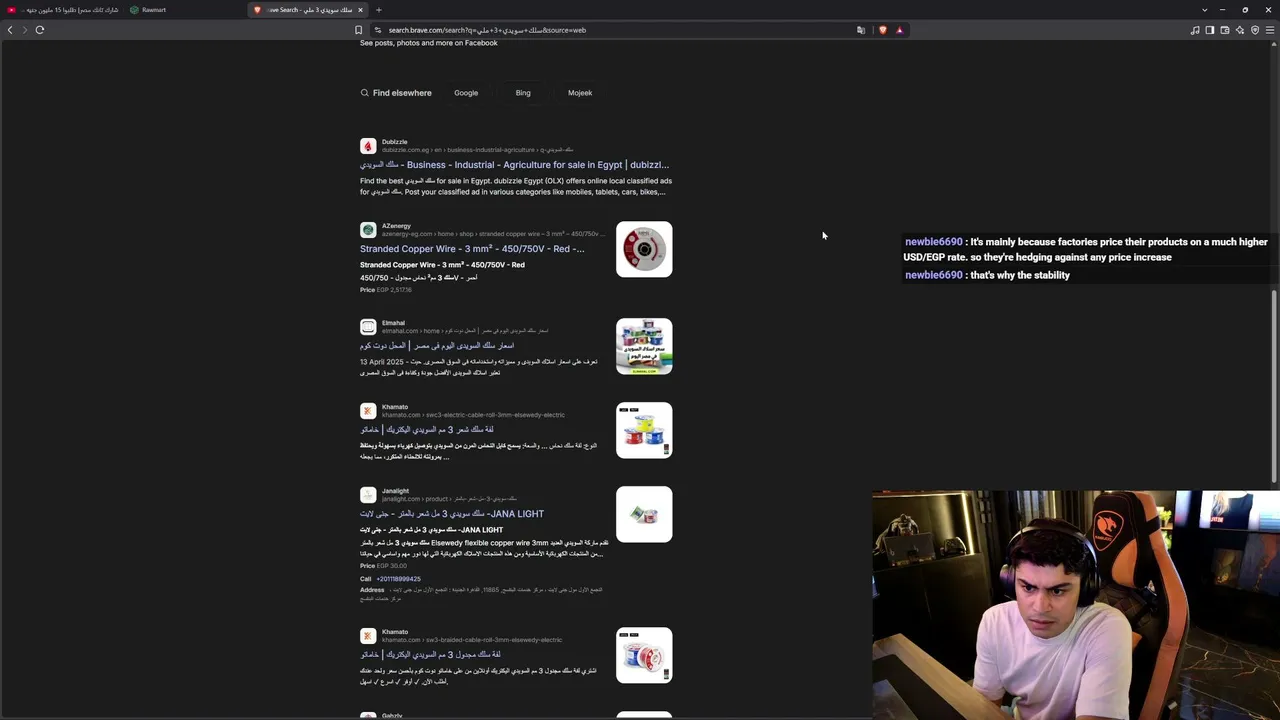Bookmark this page with the bookmark icon

[358, 30]
